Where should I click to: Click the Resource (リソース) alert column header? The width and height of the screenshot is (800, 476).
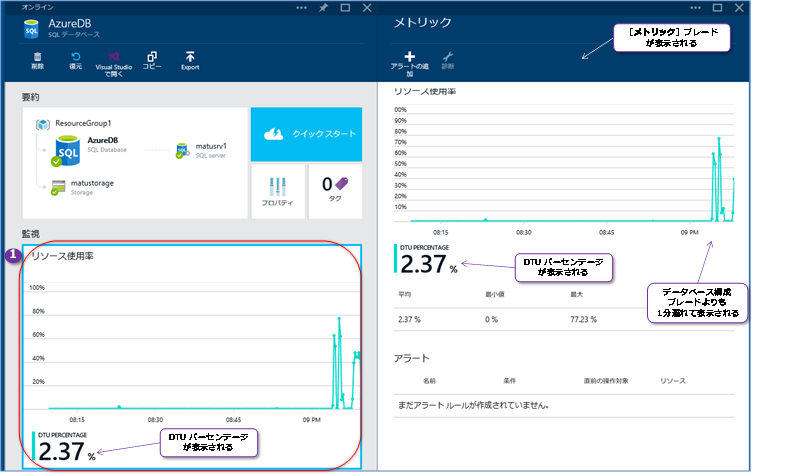coord(673,381)
